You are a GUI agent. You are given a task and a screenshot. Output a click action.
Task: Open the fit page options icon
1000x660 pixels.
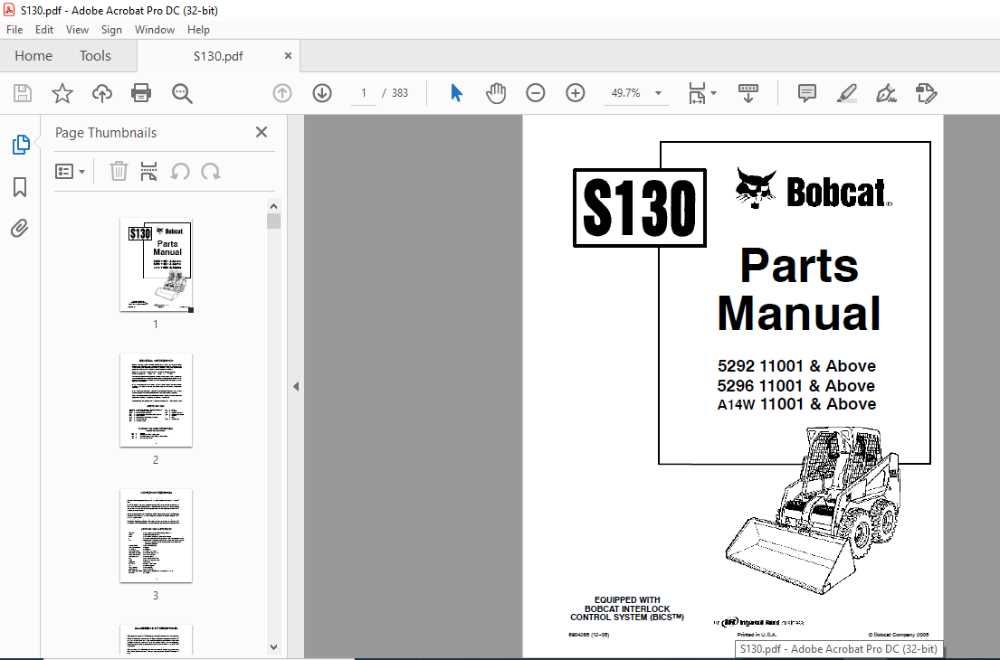[696, 93]
